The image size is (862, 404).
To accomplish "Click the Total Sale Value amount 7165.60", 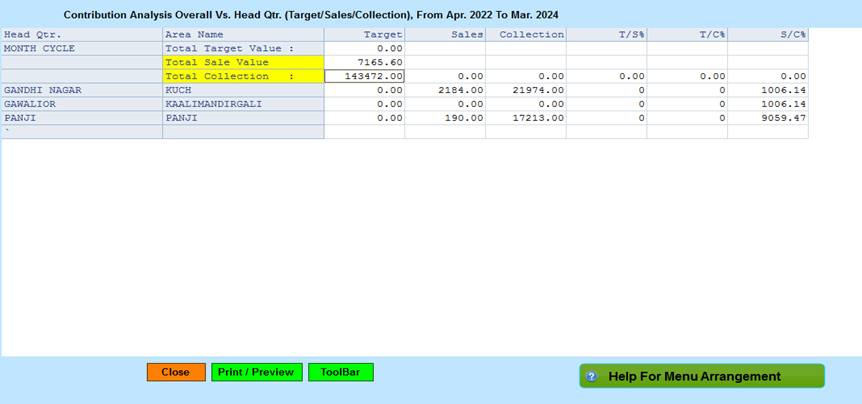I will pos(365,62).
